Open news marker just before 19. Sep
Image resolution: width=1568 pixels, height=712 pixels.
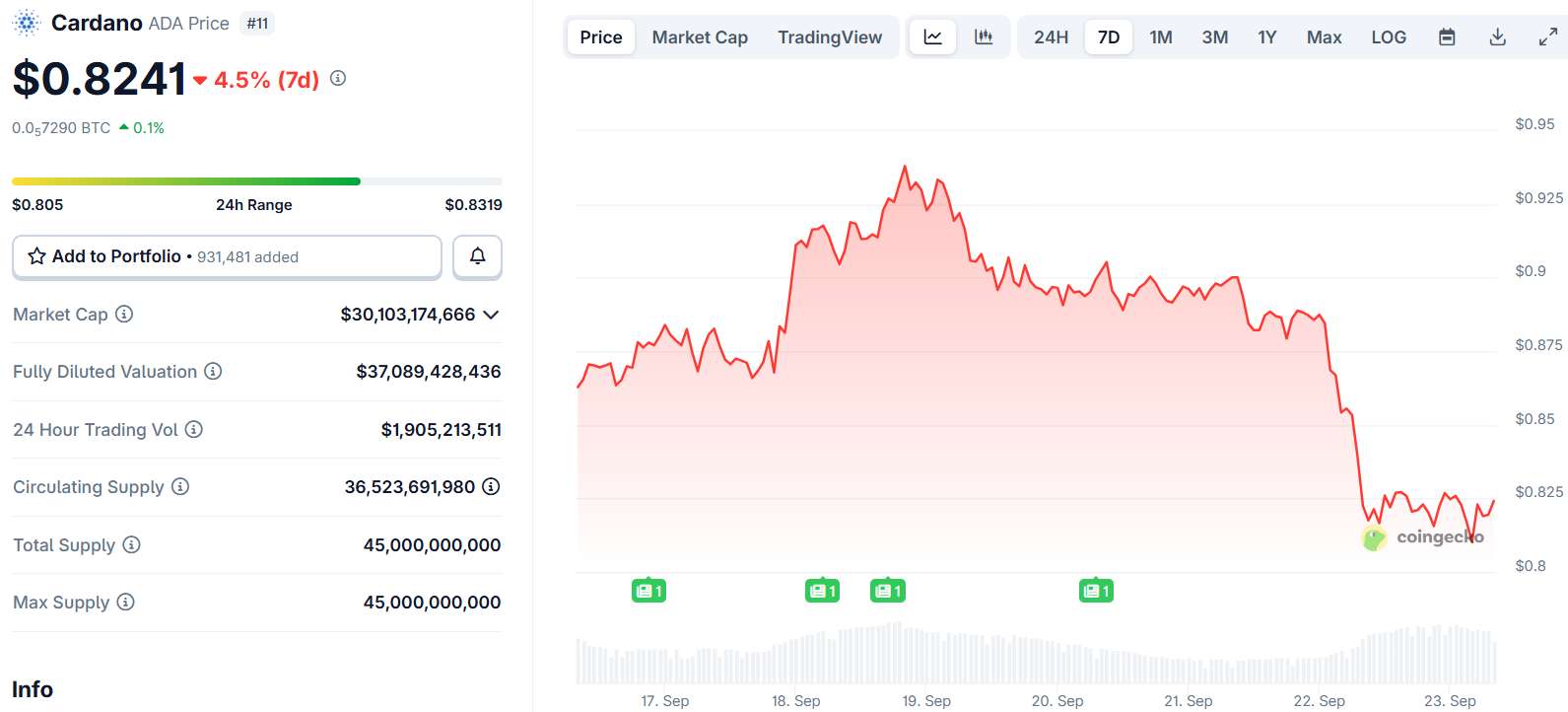[x=887, y=591]
